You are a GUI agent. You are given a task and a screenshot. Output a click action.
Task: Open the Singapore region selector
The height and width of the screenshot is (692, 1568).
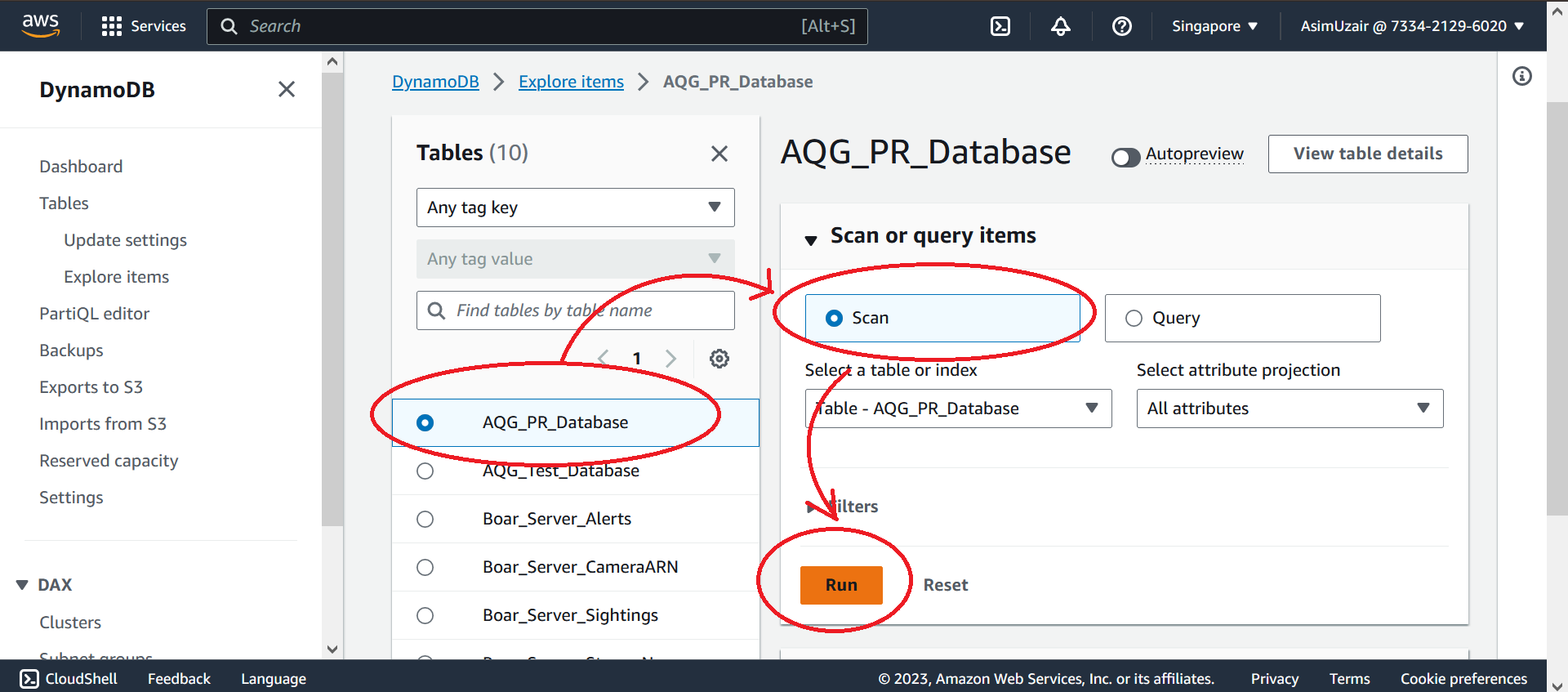pyautogui.click(x=1214, y=26)
